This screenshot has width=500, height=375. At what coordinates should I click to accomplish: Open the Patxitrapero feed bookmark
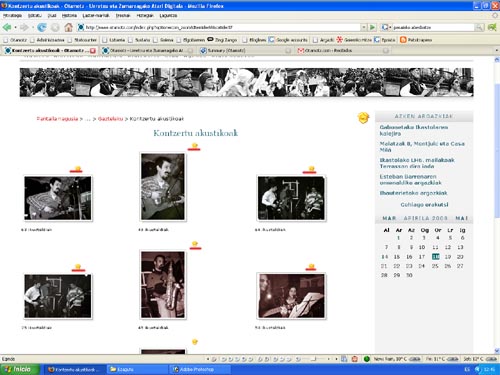tap(416, 40)
